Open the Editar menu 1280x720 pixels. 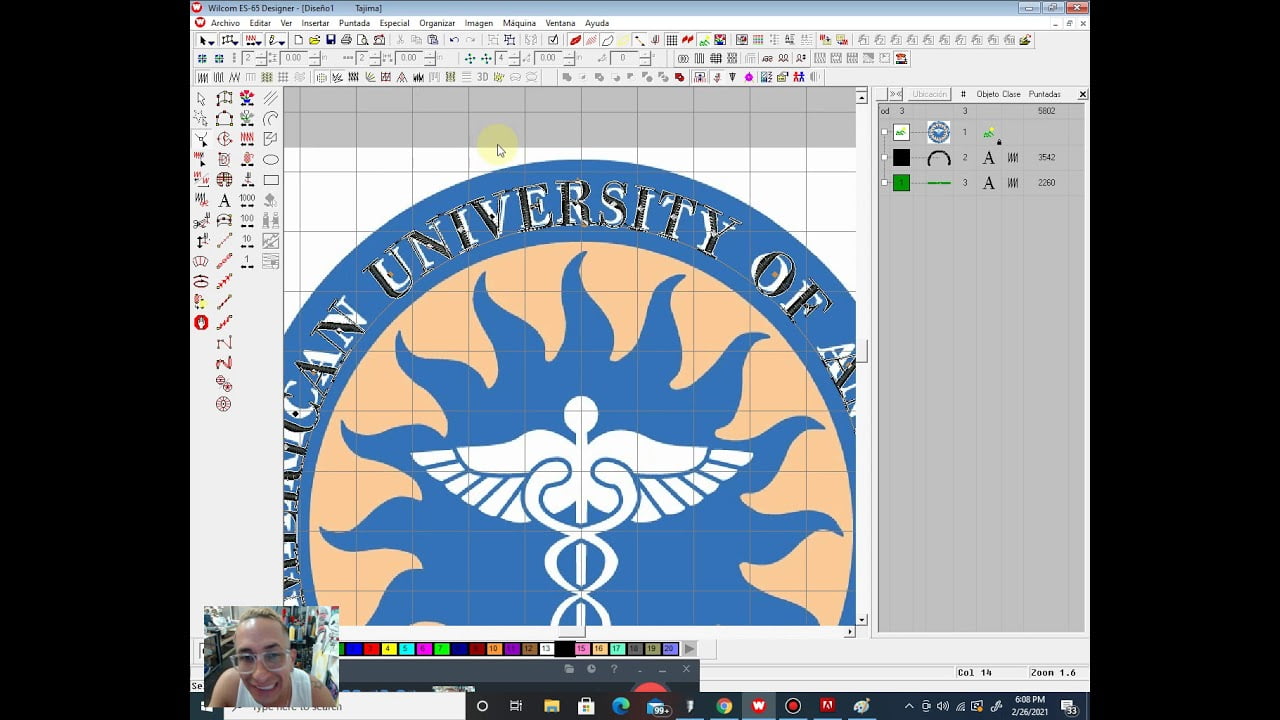pyautogui.click(x=260, y=23)
